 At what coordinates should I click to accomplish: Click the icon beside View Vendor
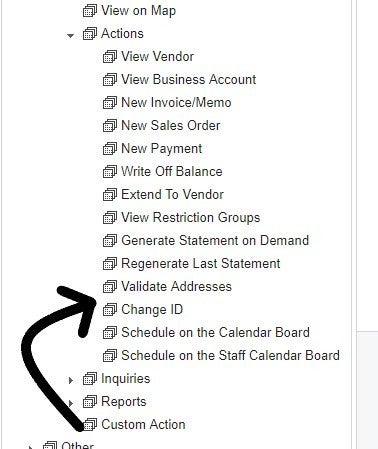click(x=110, y=57)
